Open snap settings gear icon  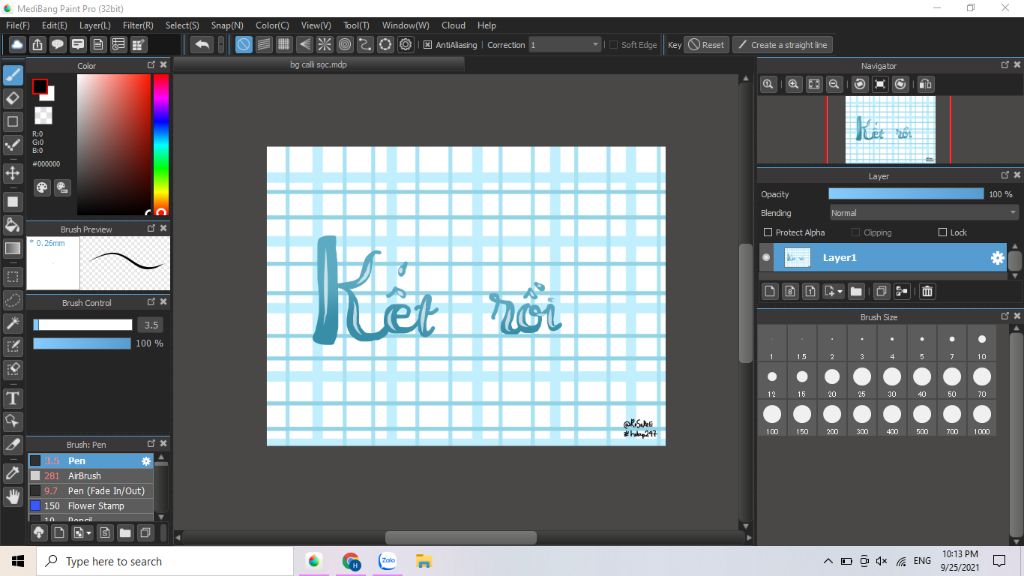click(x=406, y=44)
